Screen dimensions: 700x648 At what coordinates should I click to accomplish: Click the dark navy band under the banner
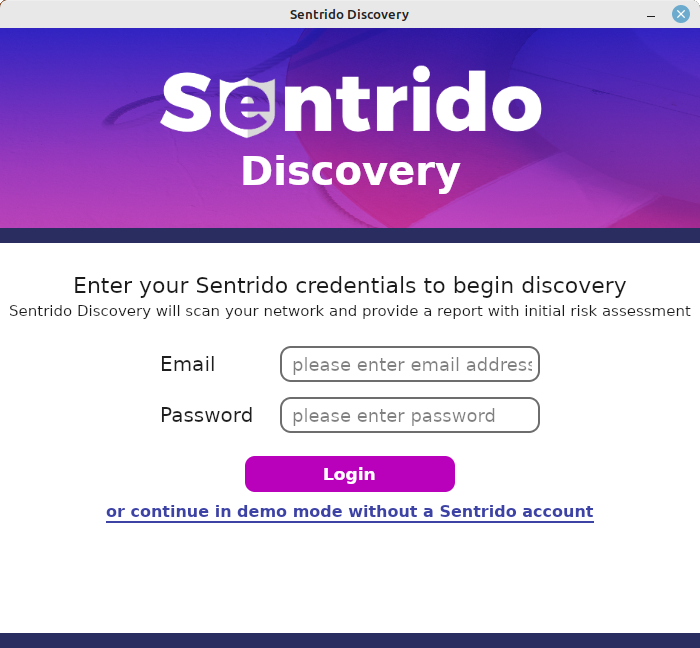click(350, 235)
